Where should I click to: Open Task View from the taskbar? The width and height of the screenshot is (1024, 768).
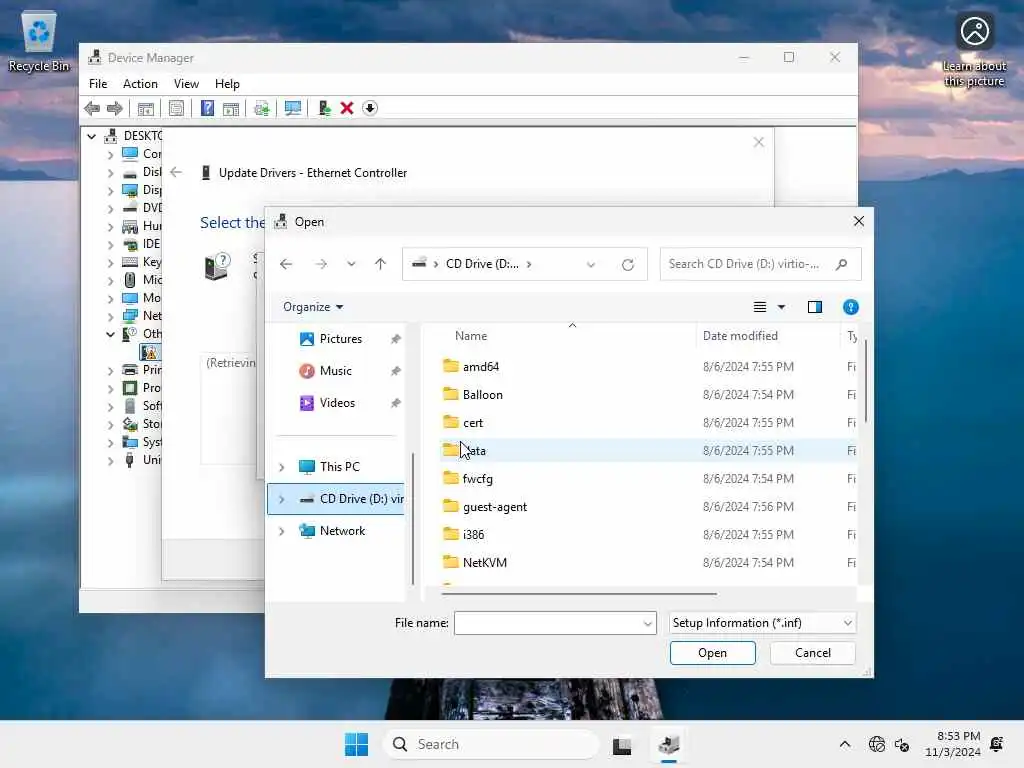coord(622,744)
